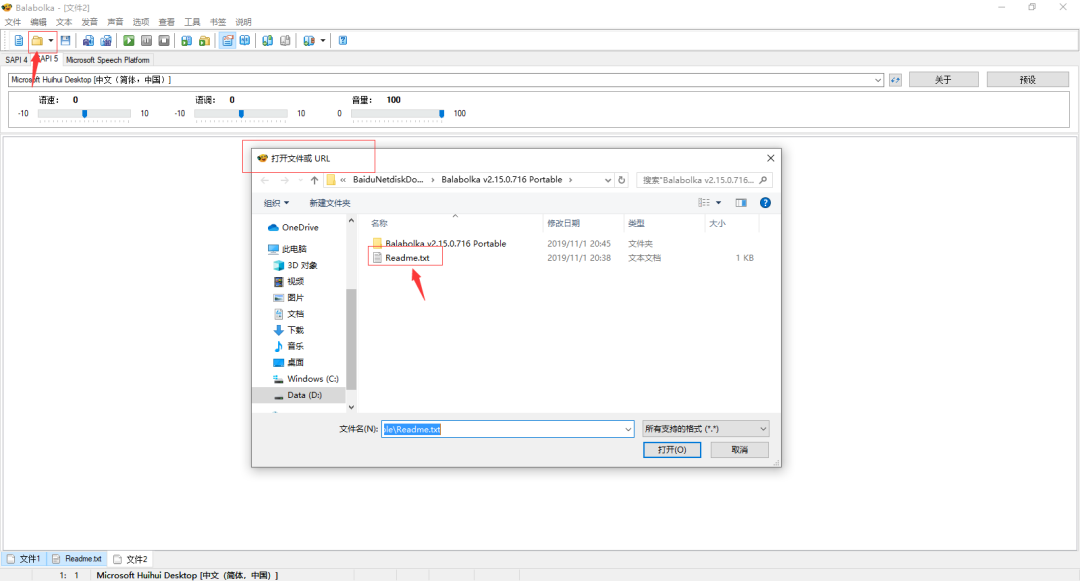Expand the dropdown arrow beside the dictionary icon
The width and height of the screenshot is (1080, 581).
click(323, 41)
